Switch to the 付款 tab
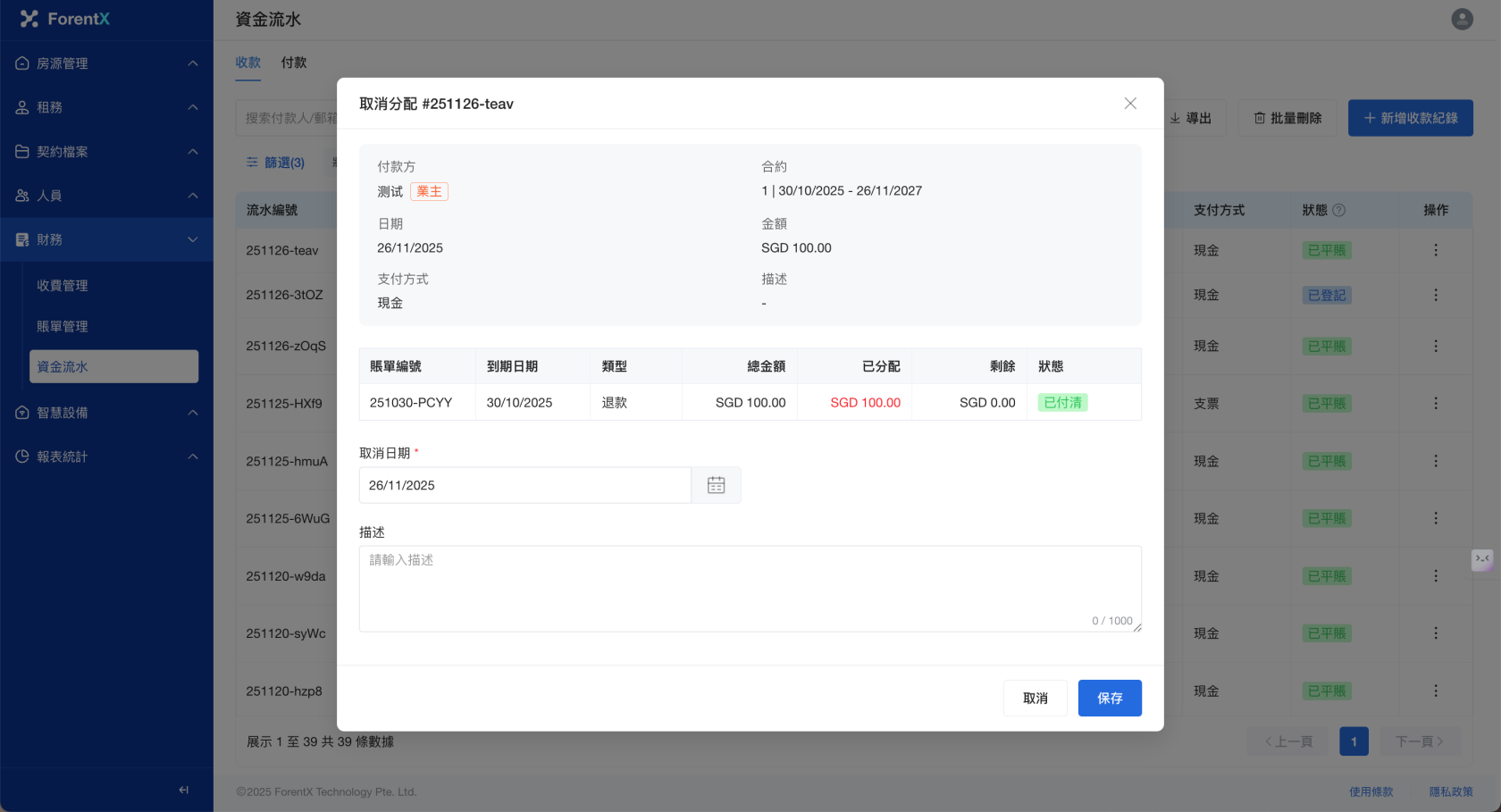This screenshot has width=1501, height=812. (x=293, y=63)
